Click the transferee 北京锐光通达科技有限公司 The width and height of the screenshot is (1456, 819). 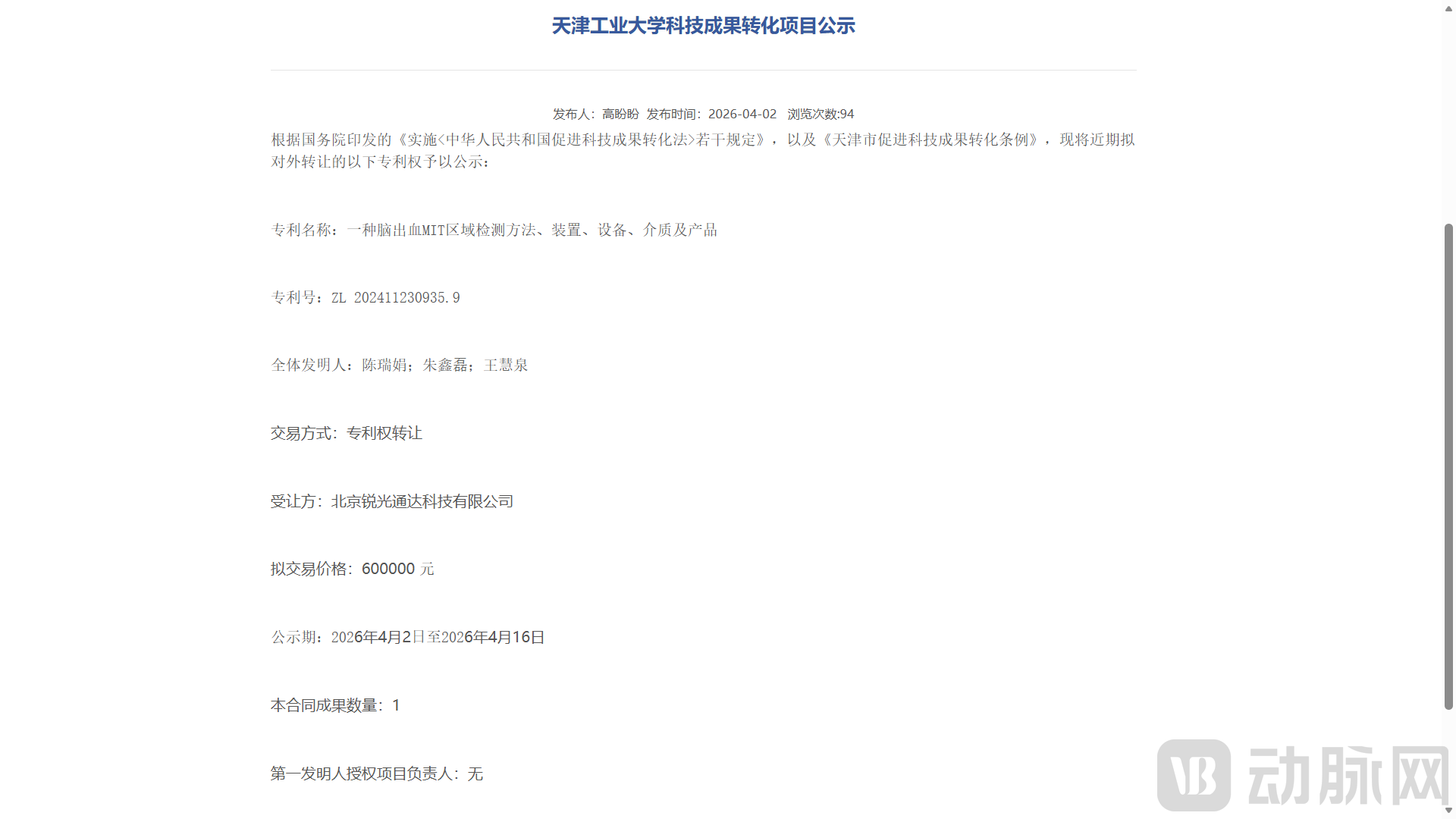tap(422, 501)
